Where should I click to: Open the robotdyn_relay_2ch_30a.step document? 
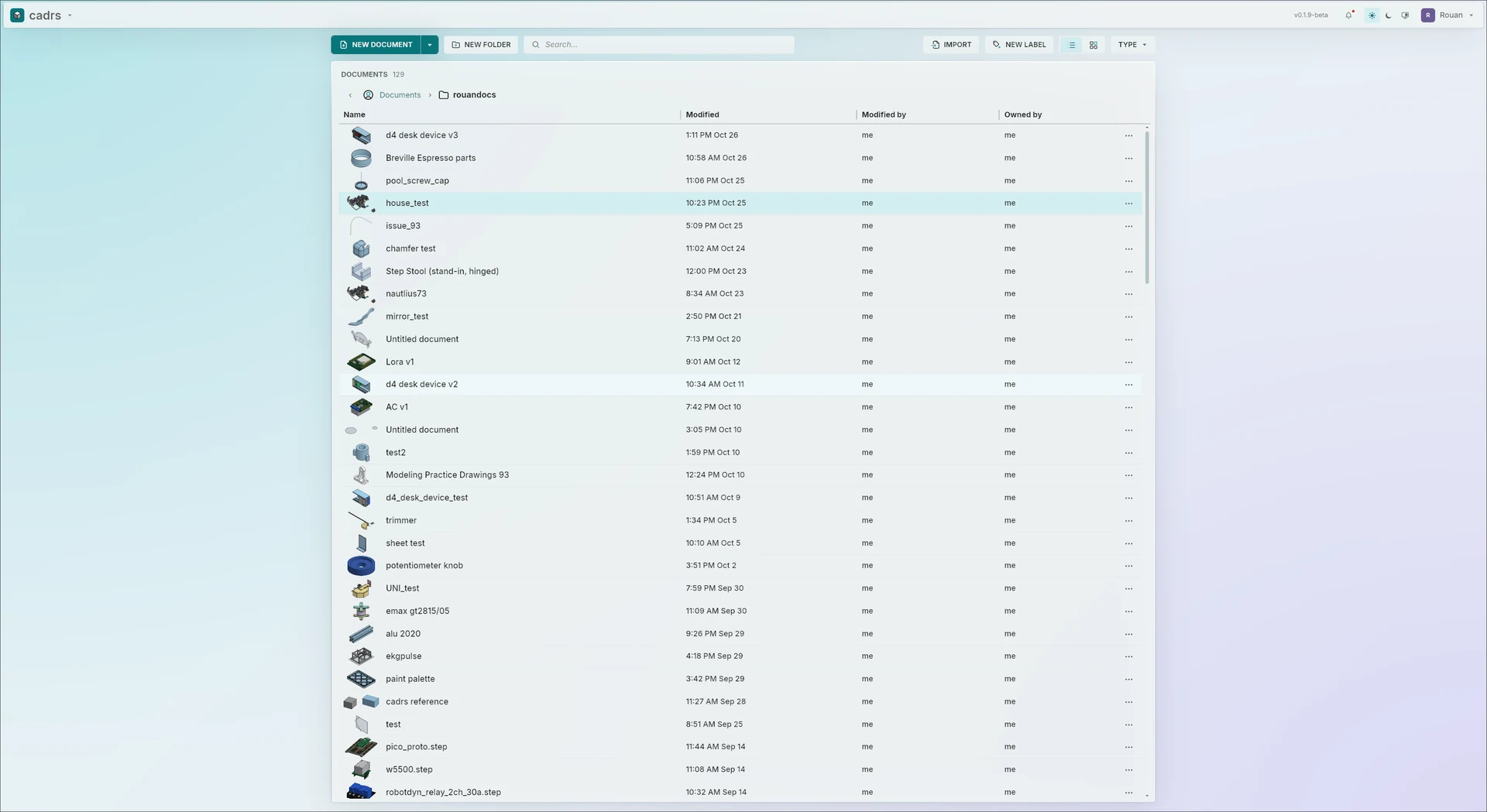click(x=443, y=792)
